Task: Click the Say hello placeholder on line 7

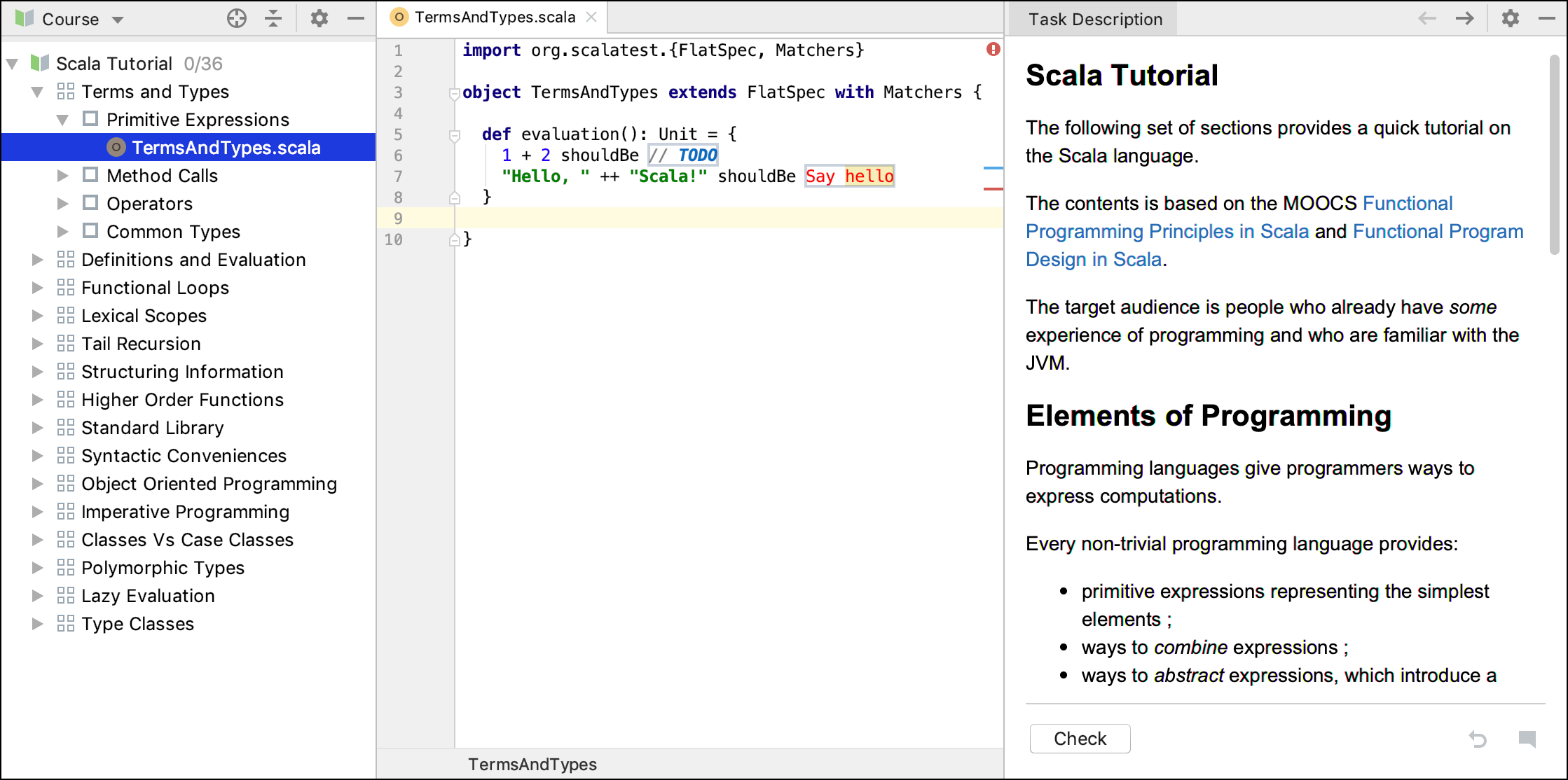Action: [849, 176]
